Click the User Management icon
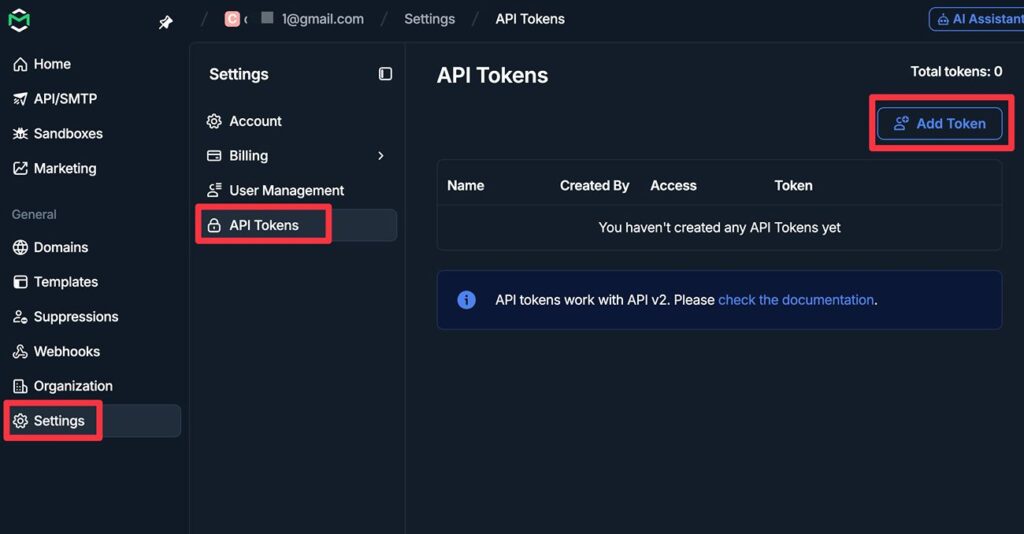This screenshot has width=1024, height=534. tap(214, 190)
